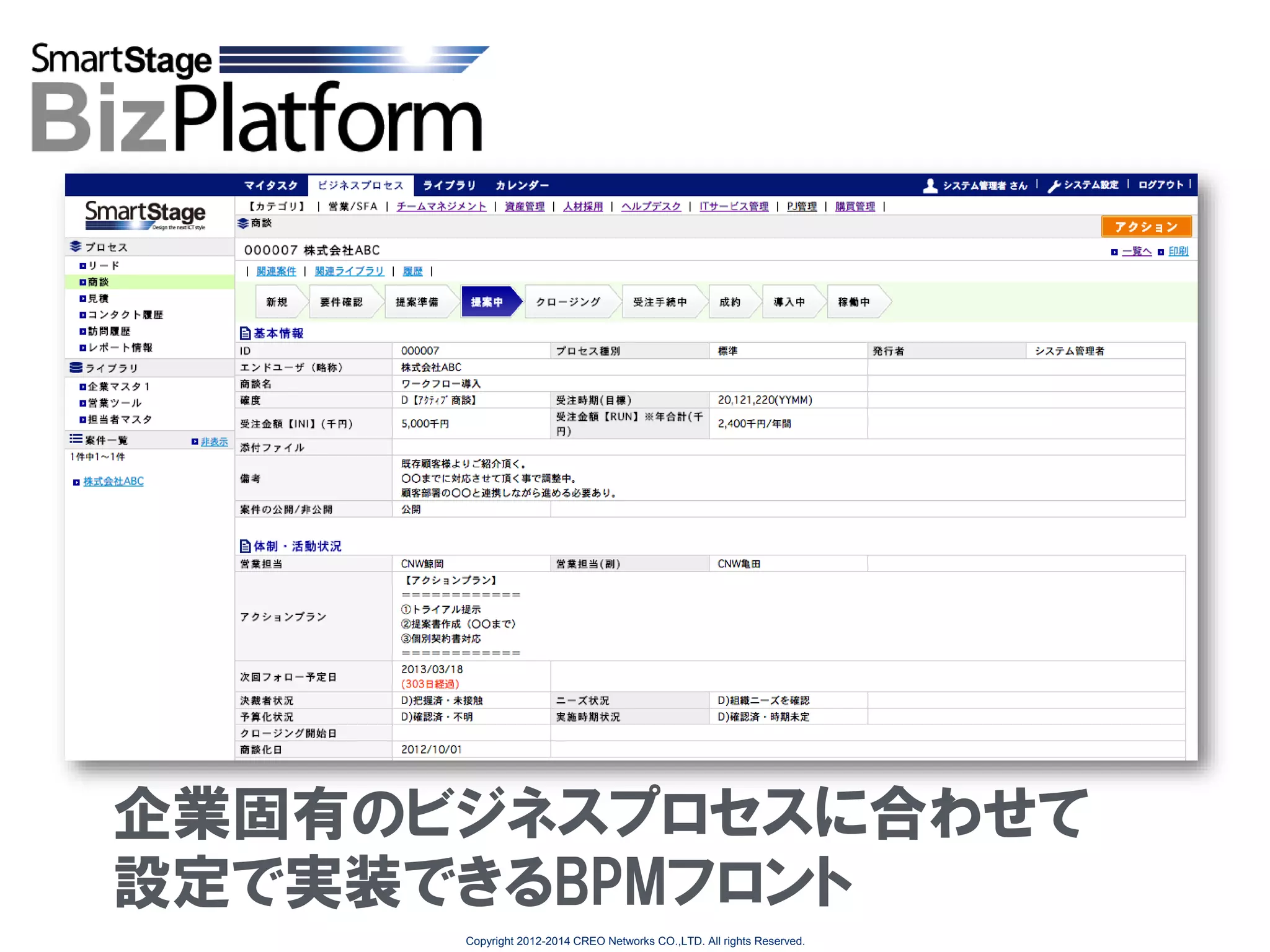The image size is (1270, 952).
Task: Click the orange アクション button
Action: point(1146,226)
